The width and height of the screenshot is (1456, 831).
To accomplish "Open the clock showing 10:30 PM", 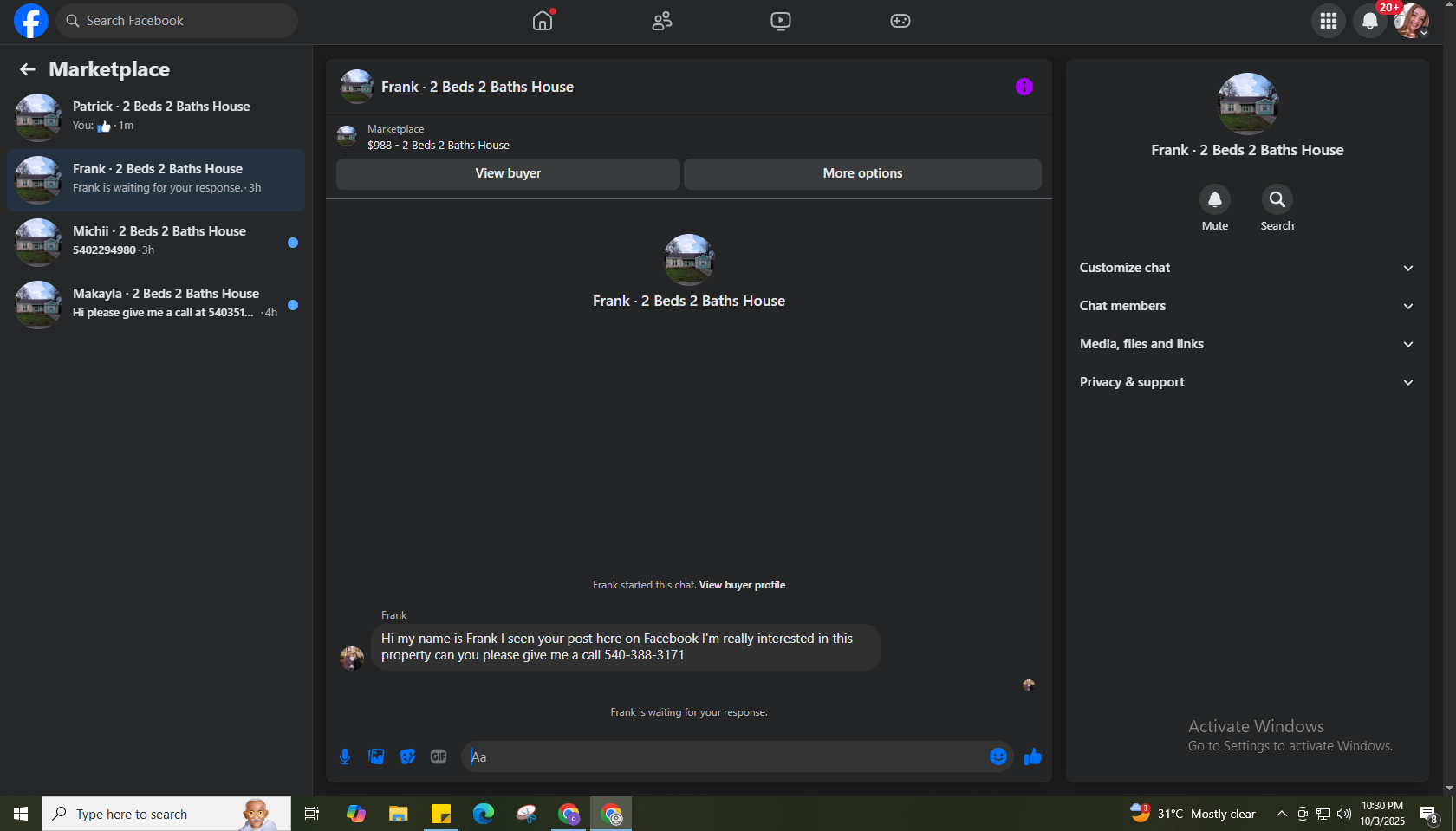I will tap(1382, 814).
